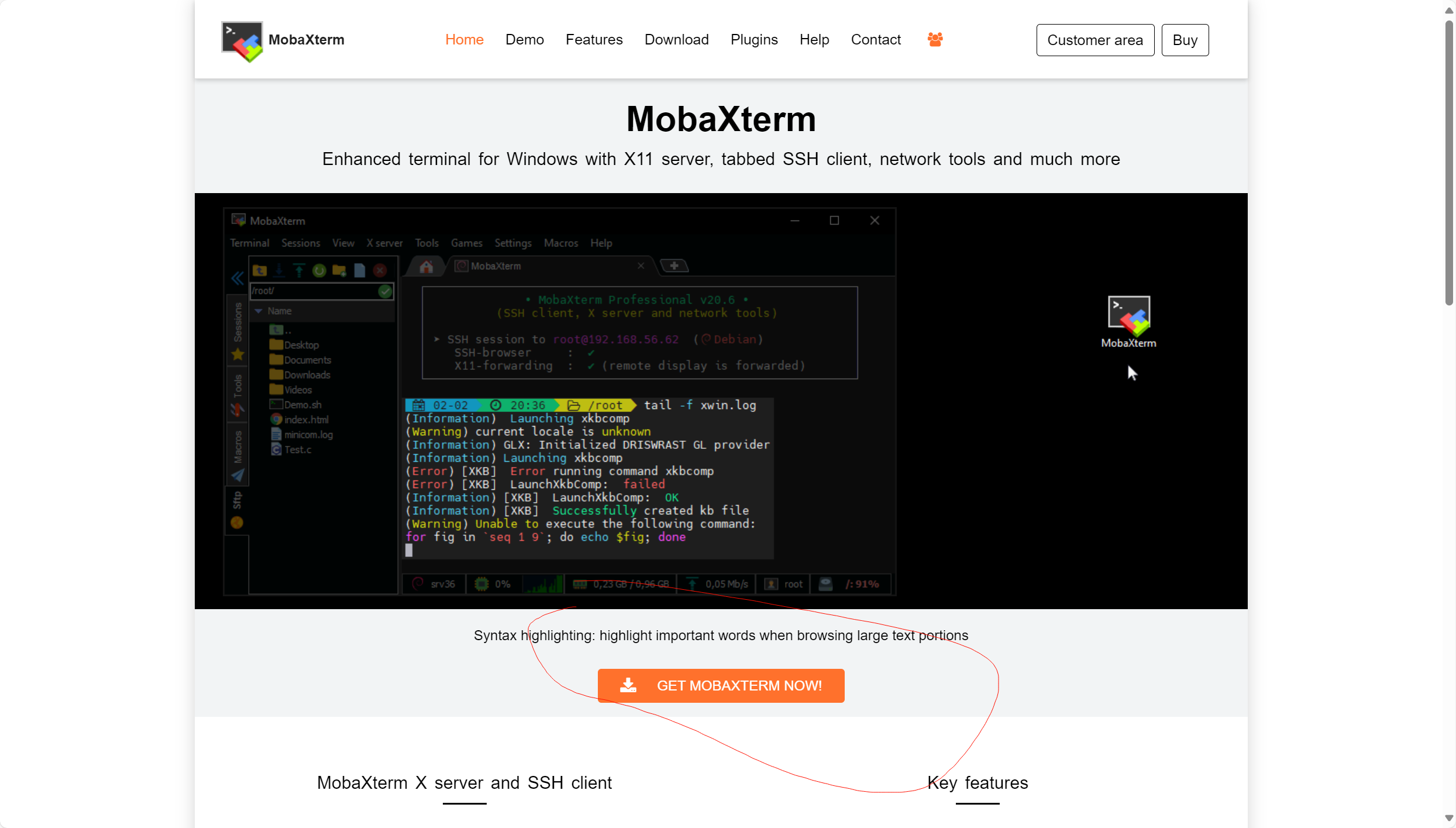Click the CPU usage meter showing 0%

493,583
